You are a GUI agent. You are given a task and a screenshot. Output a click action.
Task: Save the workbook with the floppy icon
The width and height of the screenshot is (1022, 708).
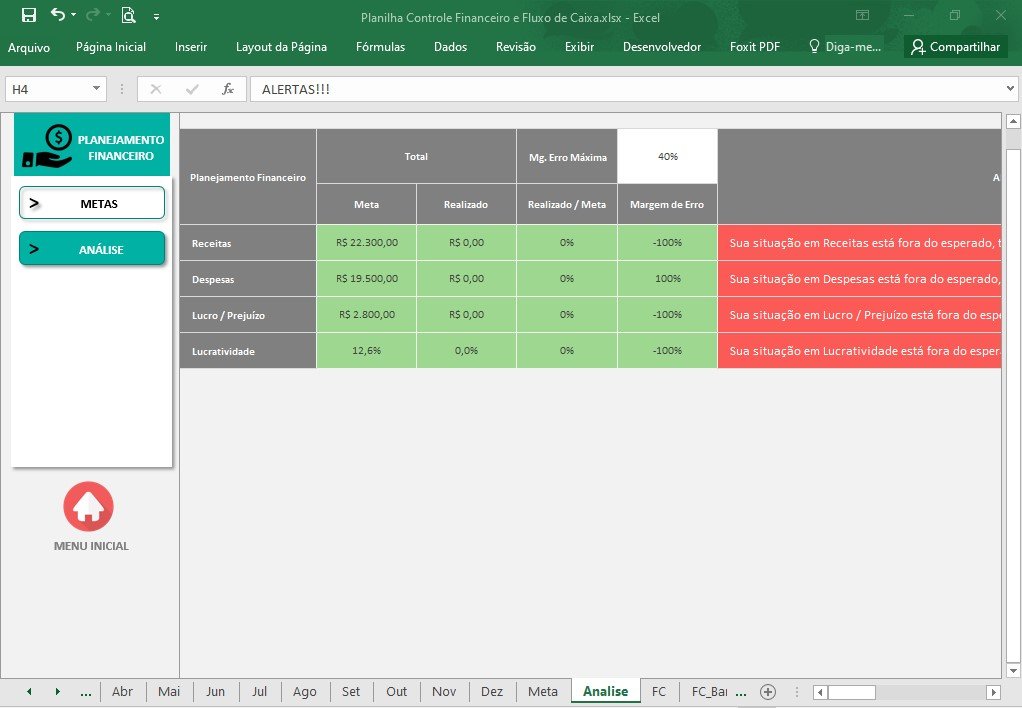(x=29, y=15)
